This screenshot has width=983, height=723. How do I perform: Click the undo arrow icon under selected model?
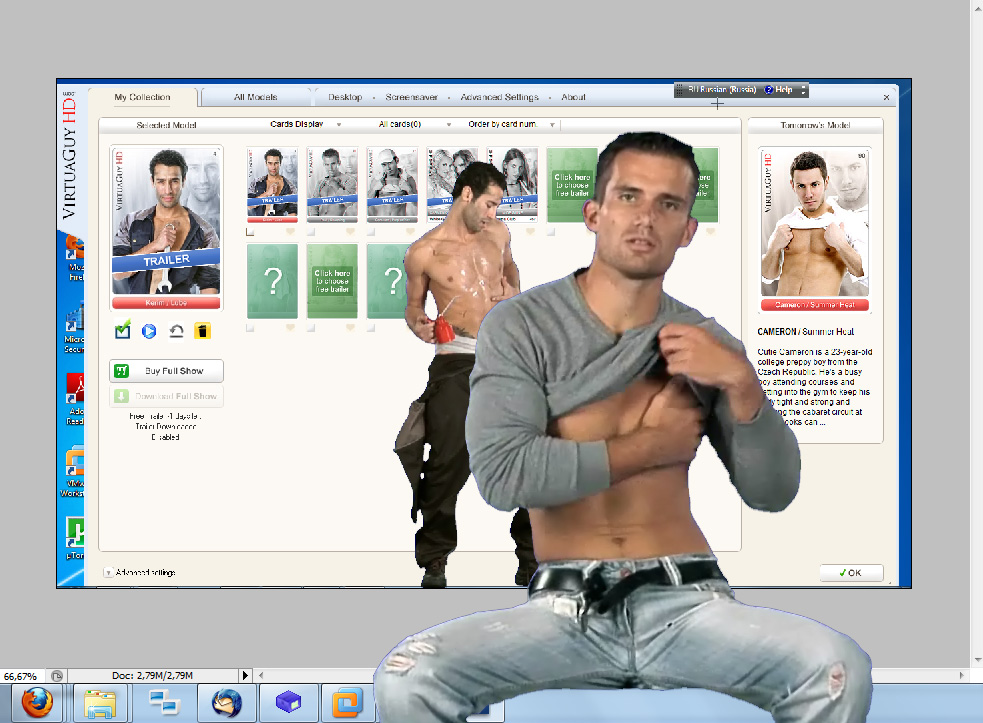click(x=176, y=331)
